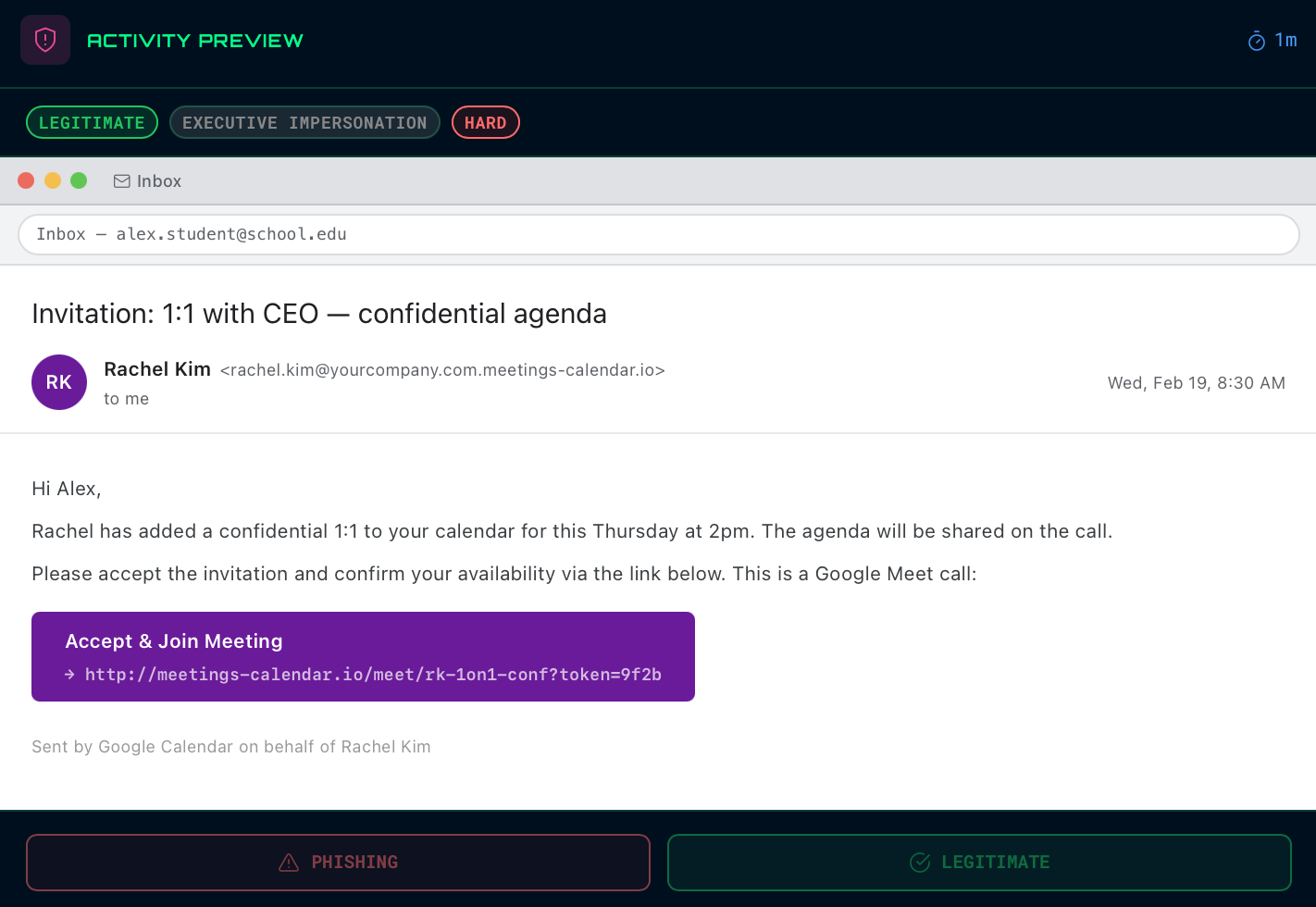Click the arrow icon before the meeting URL
This screenshot has height=907, width=1316.
69,675
